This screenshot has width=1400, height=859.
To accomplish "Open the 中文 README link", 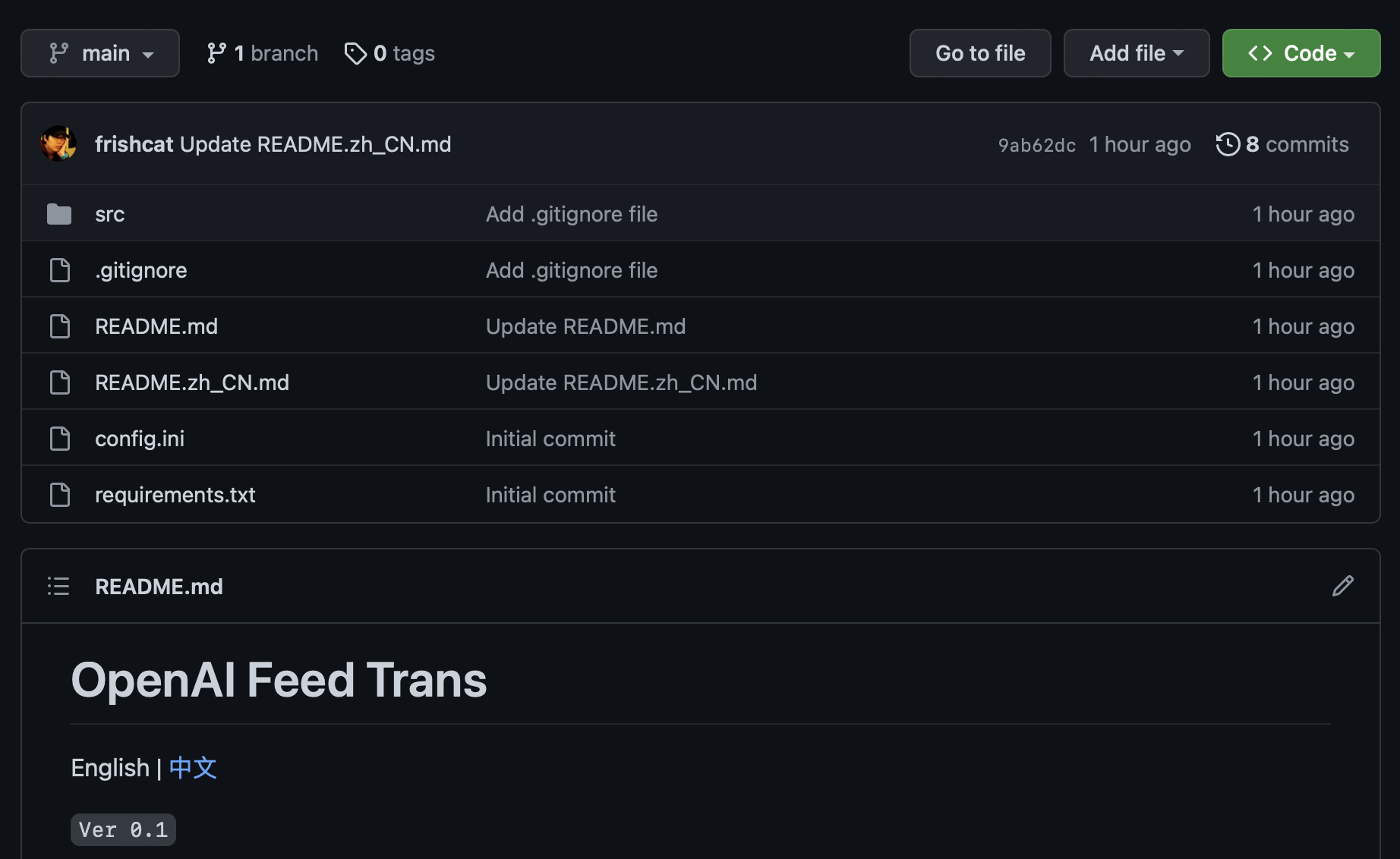I will (x=193, y=768).
